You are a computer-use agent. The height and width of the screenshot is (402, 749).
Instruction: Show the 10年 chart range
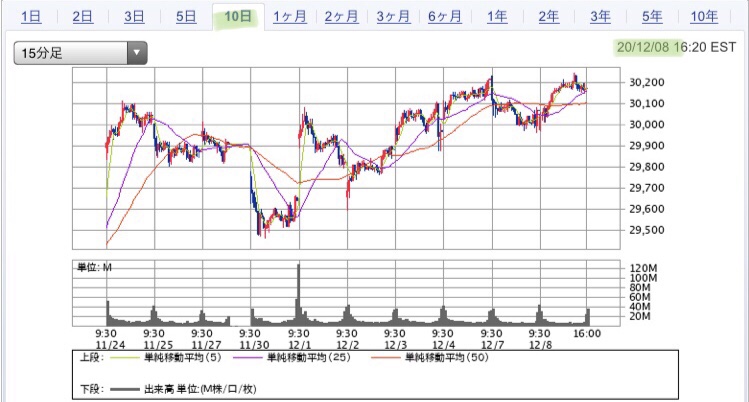(704, 17)
